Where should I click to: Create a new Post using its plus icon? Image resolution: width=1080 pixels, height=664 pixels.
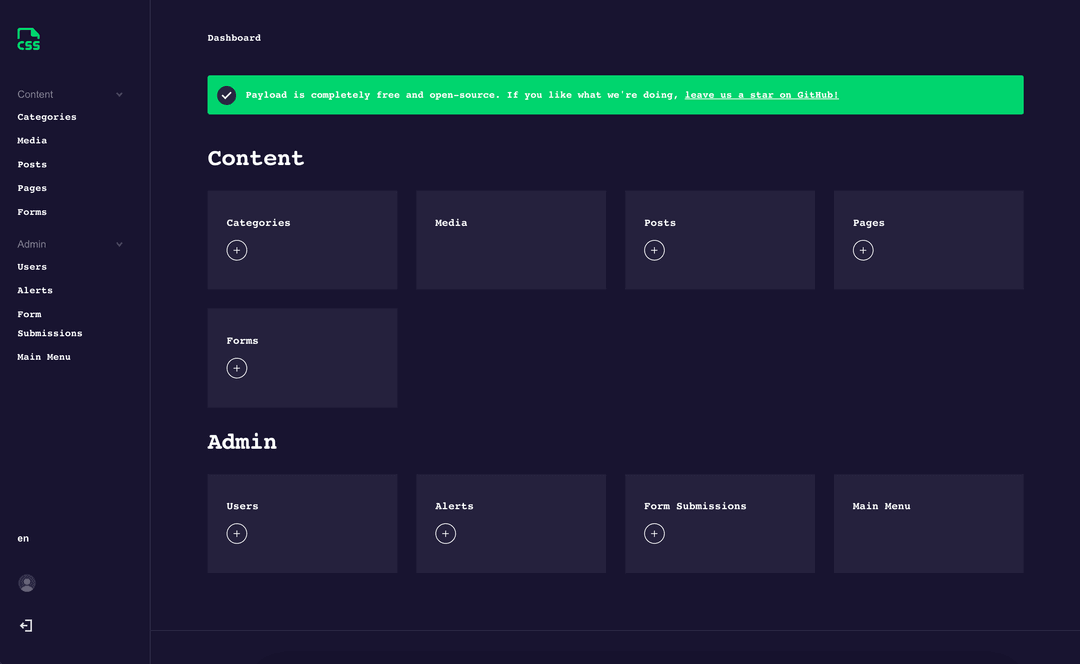pos(654,250)
